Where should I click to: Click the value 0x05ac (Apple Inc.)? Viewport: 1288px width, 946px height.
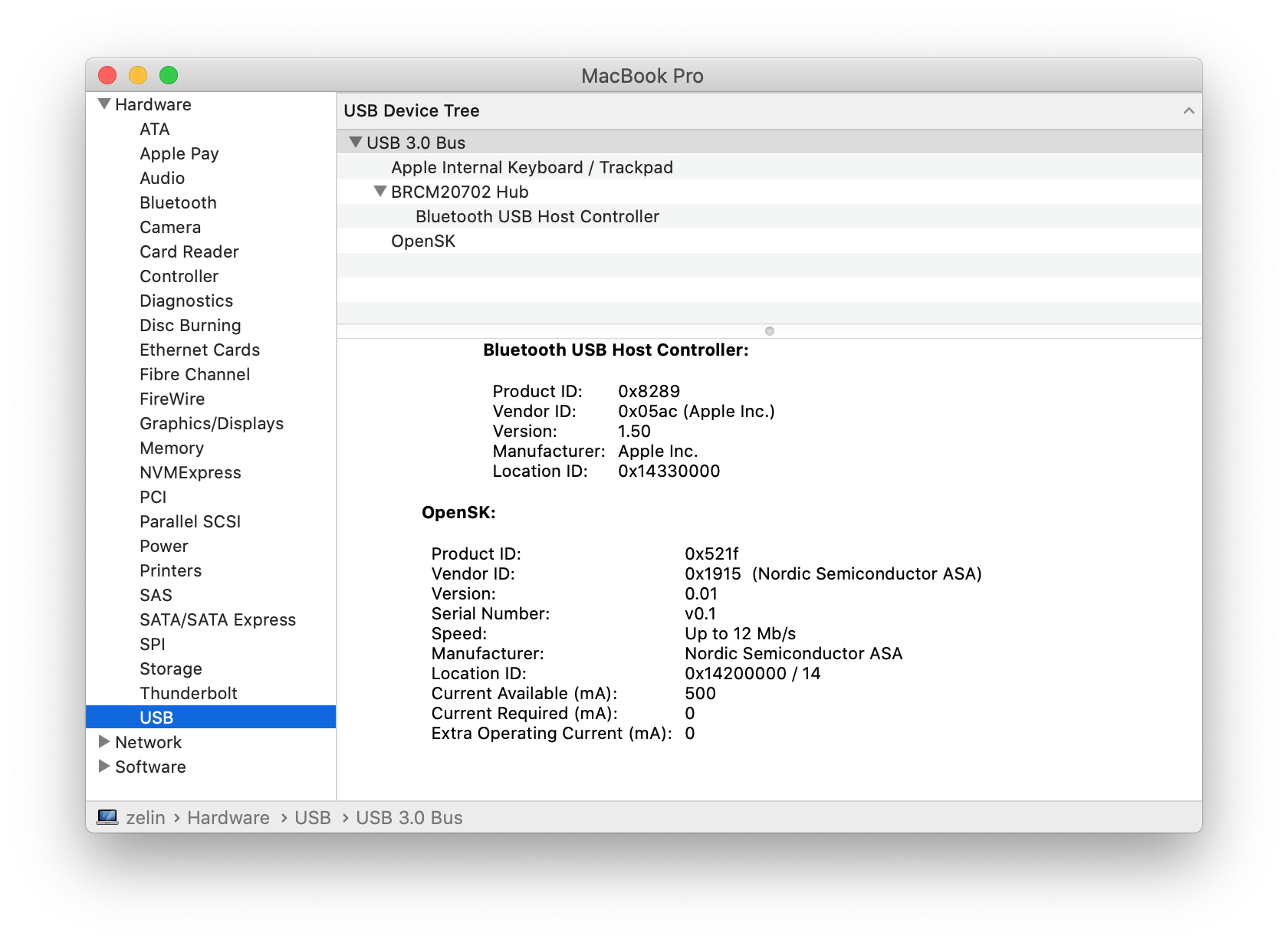(696, 411)
